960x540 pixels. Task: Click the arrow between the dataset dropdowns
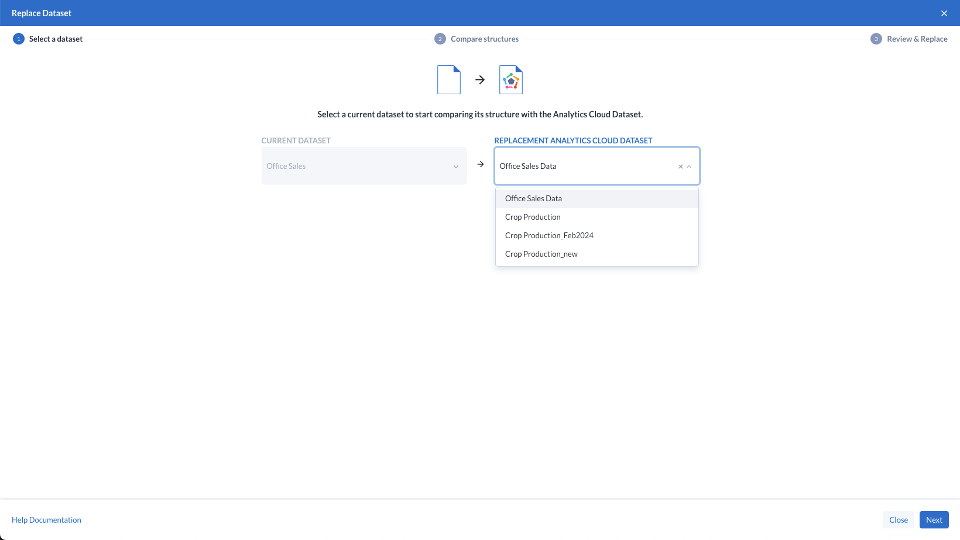coord(480,165)
